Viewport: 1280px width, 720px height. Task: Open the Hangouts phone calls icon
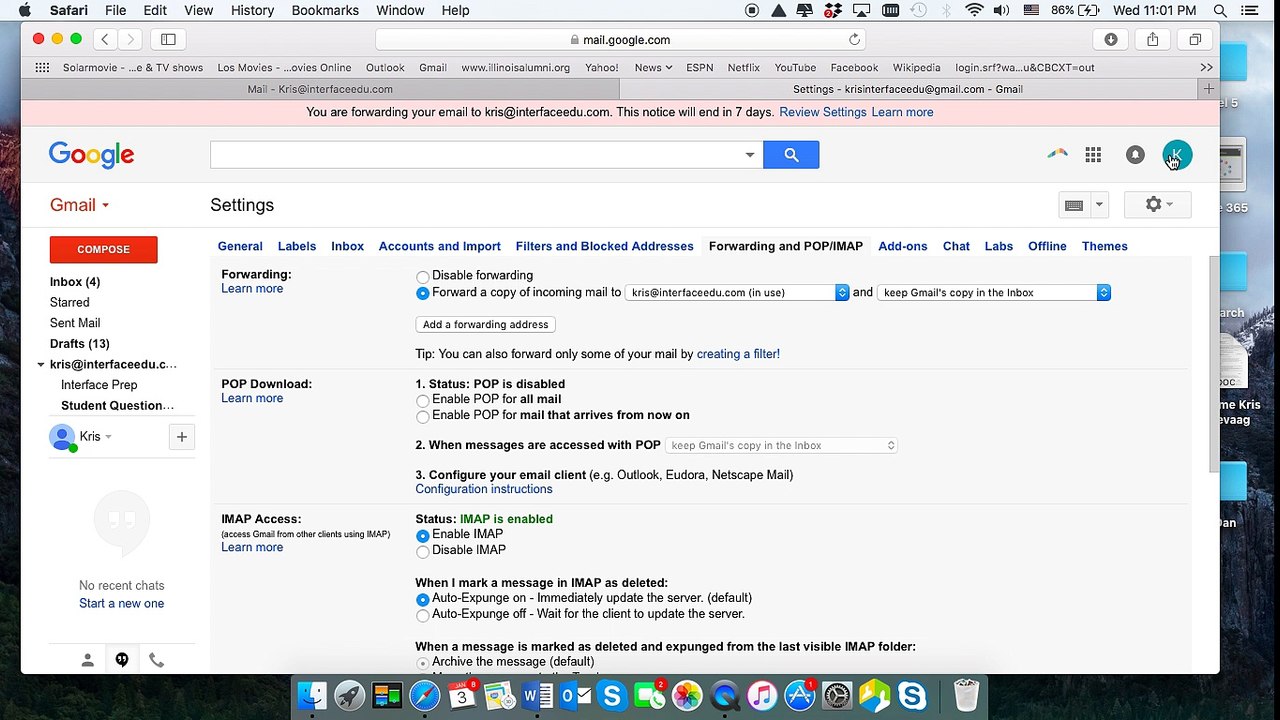[156, 660]
